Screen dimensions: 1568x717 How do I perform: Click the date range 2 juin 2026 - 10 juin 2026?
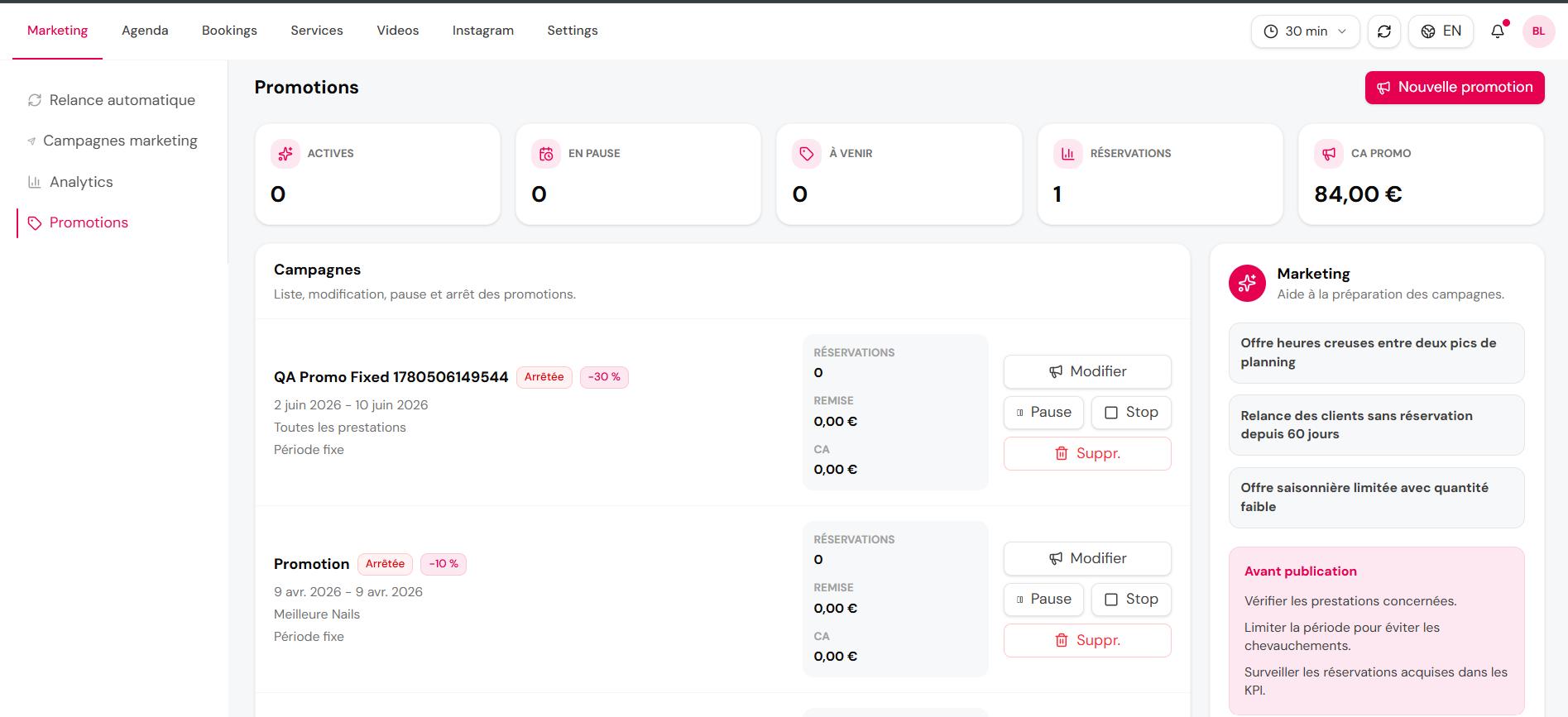click(x=351, y=405)
